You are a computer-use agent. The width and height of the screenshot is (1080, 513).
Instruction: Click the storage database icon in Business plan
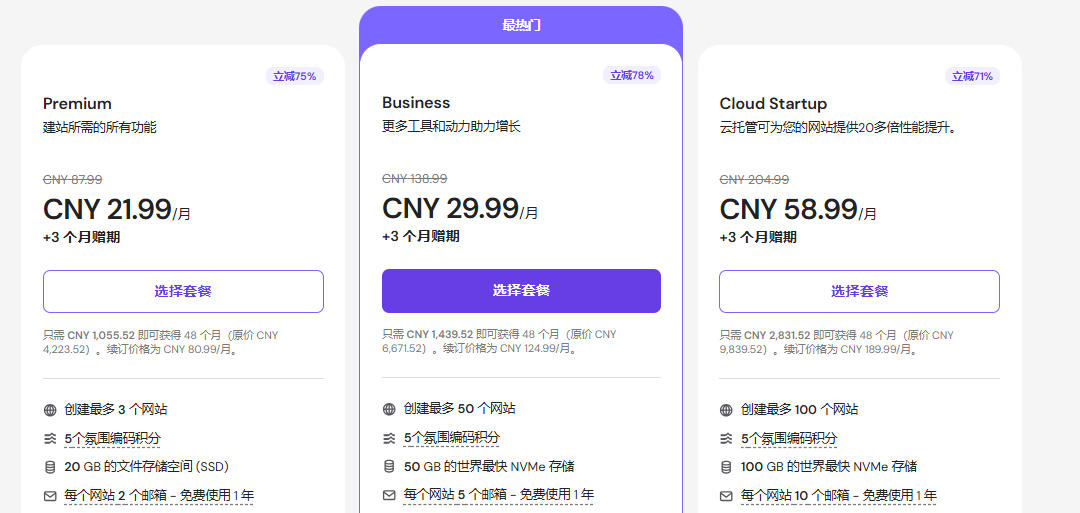click(x=389, y=467)
